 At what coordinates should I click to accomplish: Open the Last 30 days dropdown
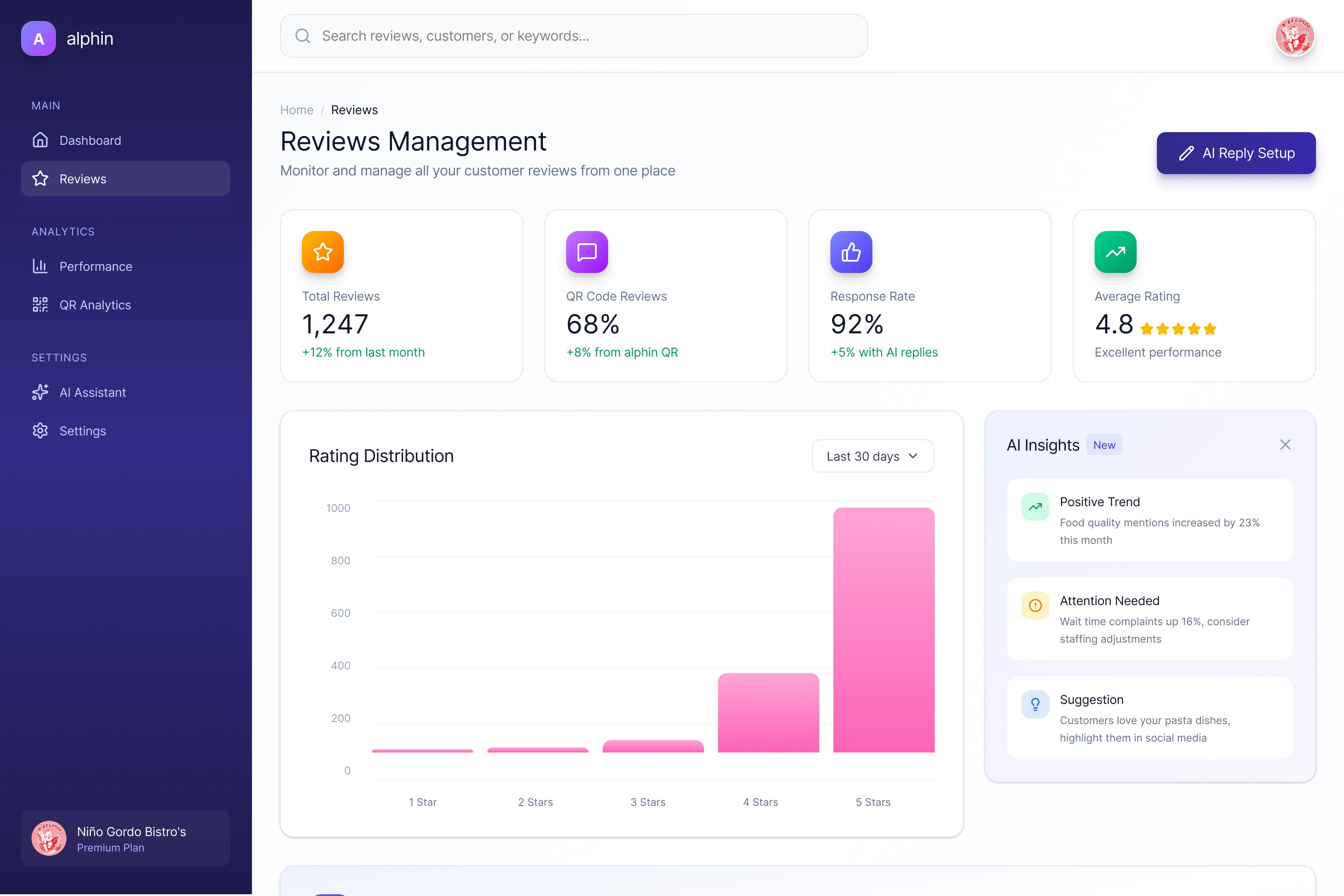[x=872, y=456]
